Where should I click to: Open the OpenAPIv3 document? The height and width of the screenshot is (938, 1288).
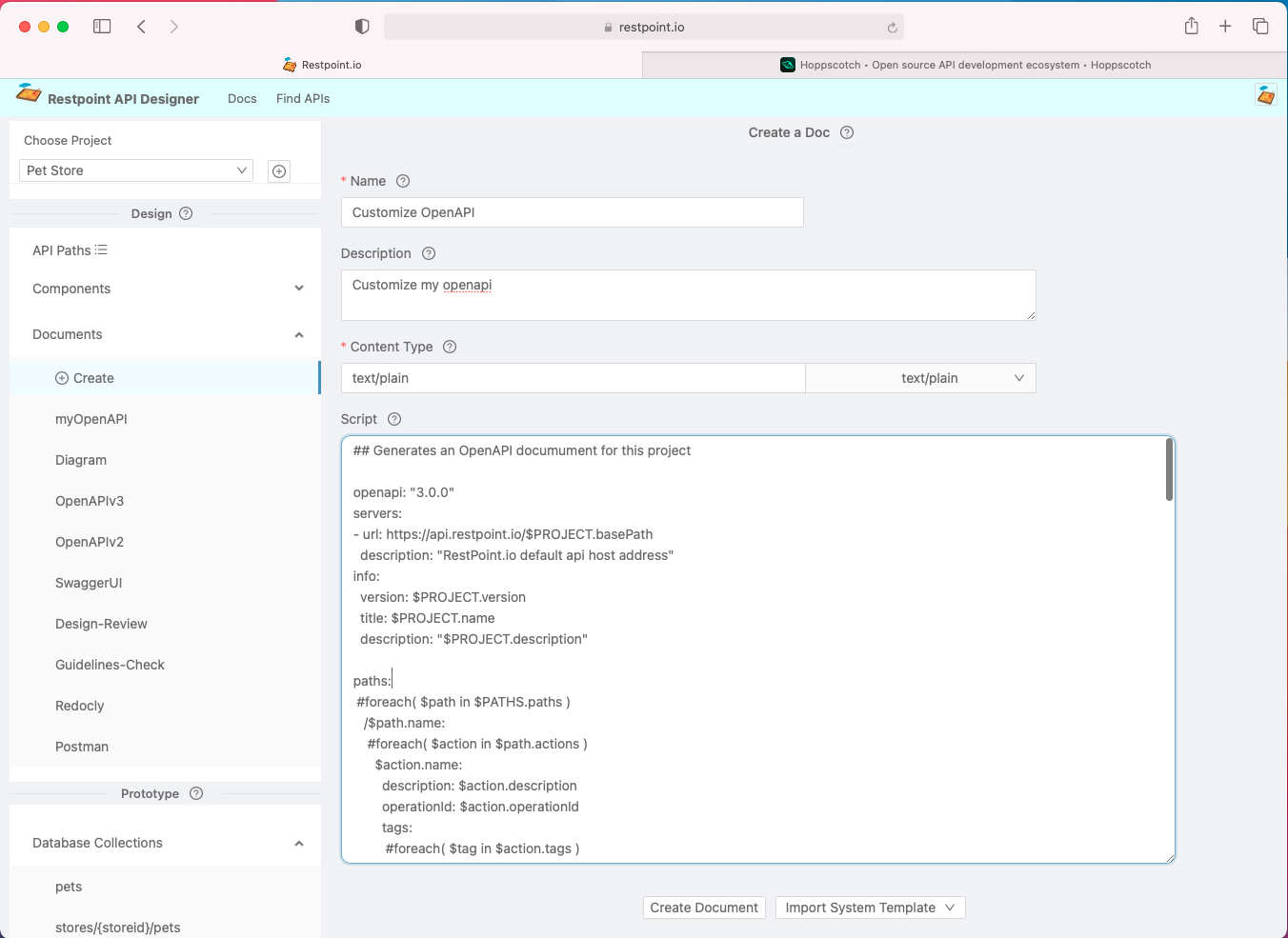click(90, 501)
